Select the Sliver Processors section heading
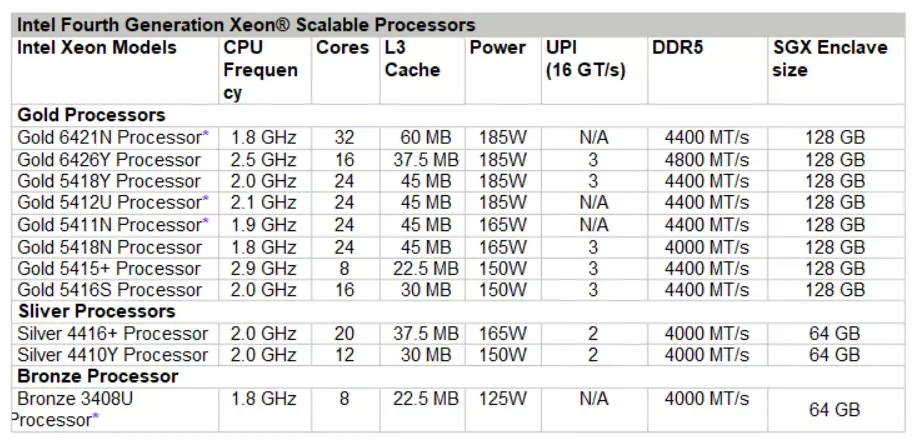Screen dimensions: 921x441 point(97,311)
